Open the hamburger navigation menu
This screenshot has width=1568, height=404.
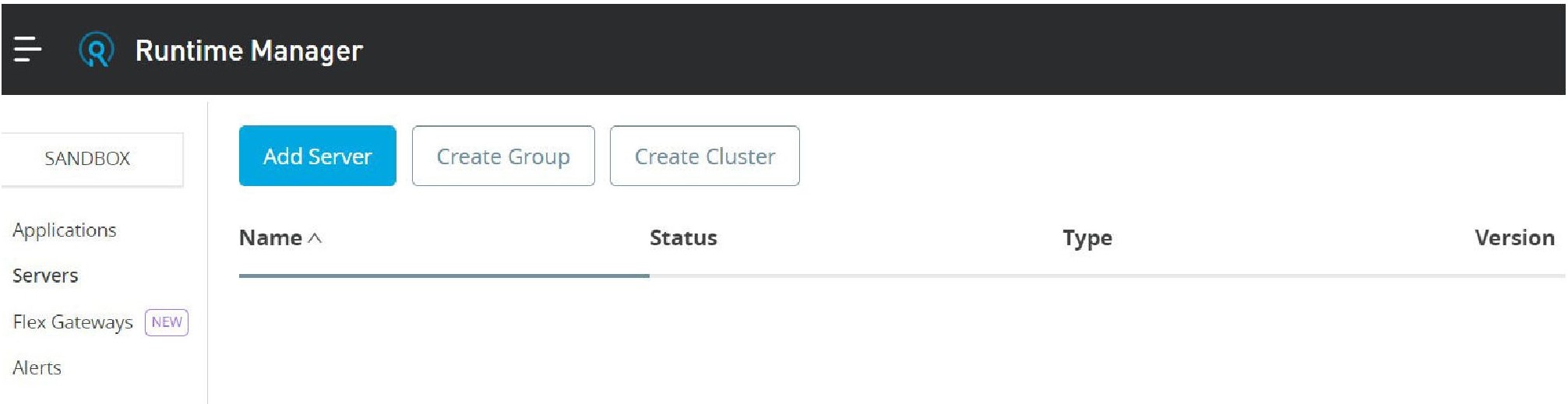click(27, 49)
